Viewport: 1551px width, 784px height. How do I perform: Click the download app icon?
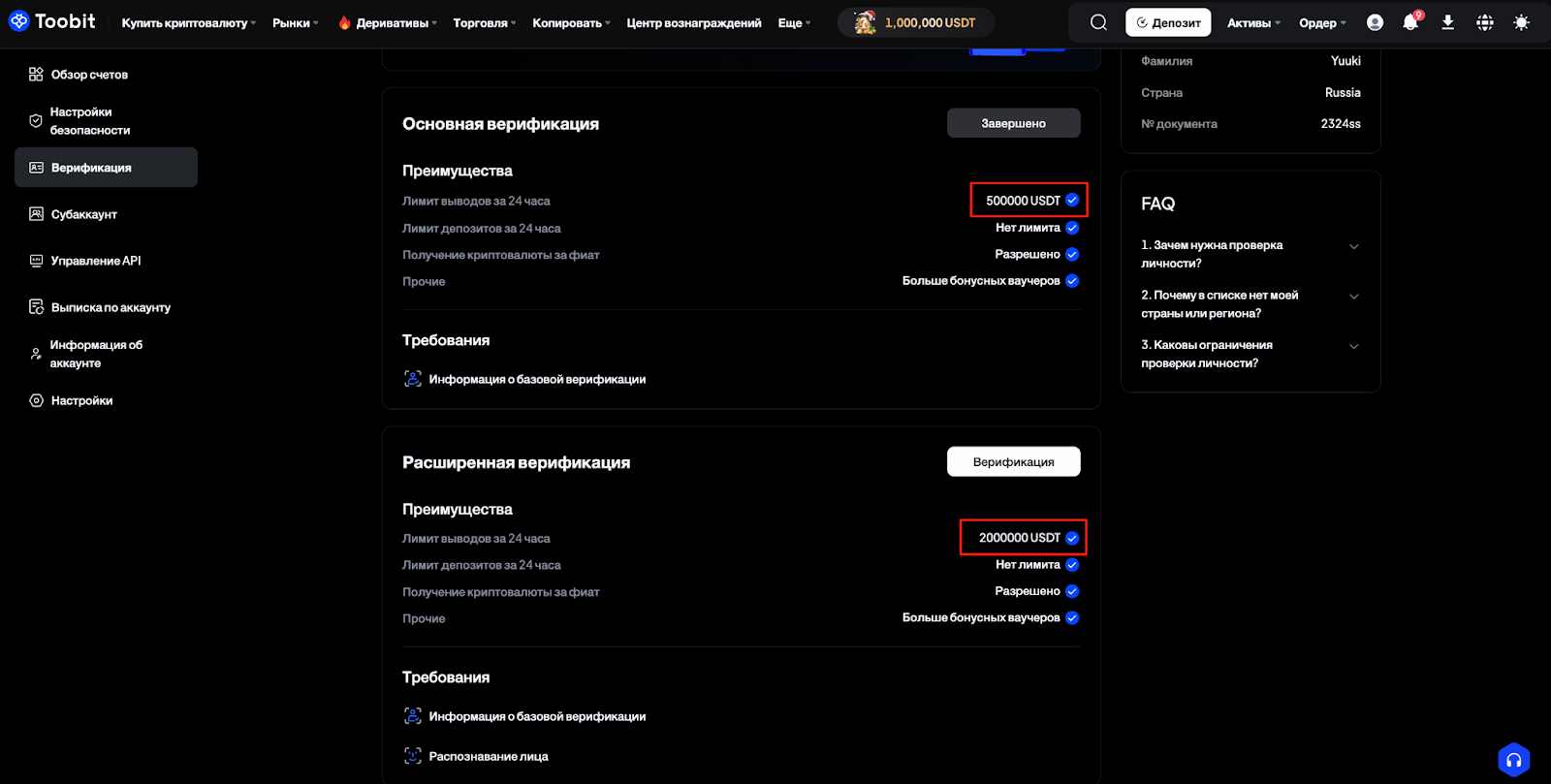click(1447, 22)
